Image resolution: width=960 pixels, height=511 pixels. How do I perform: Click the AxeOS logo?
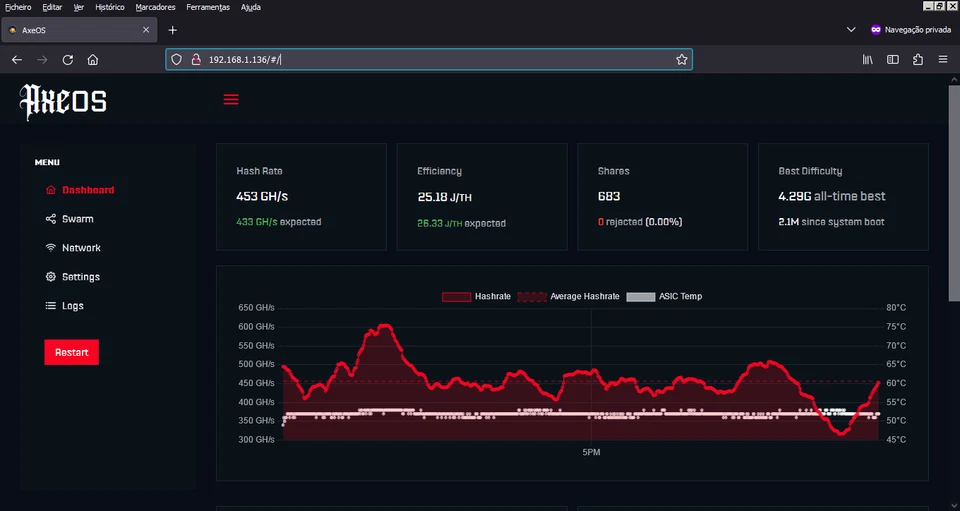point(63,102)
